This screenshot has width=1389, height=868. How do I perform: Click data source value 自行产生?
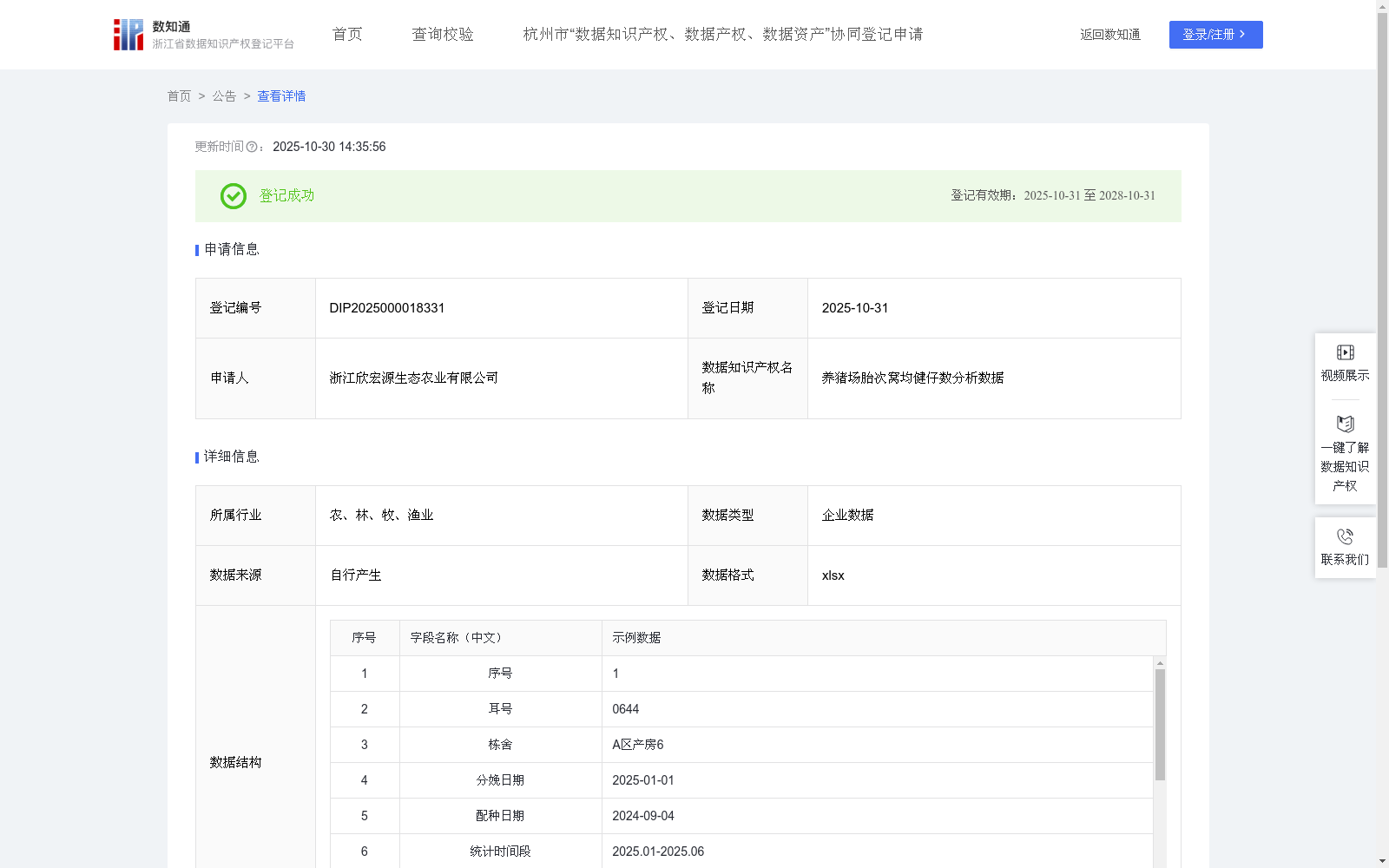(356, 575)
